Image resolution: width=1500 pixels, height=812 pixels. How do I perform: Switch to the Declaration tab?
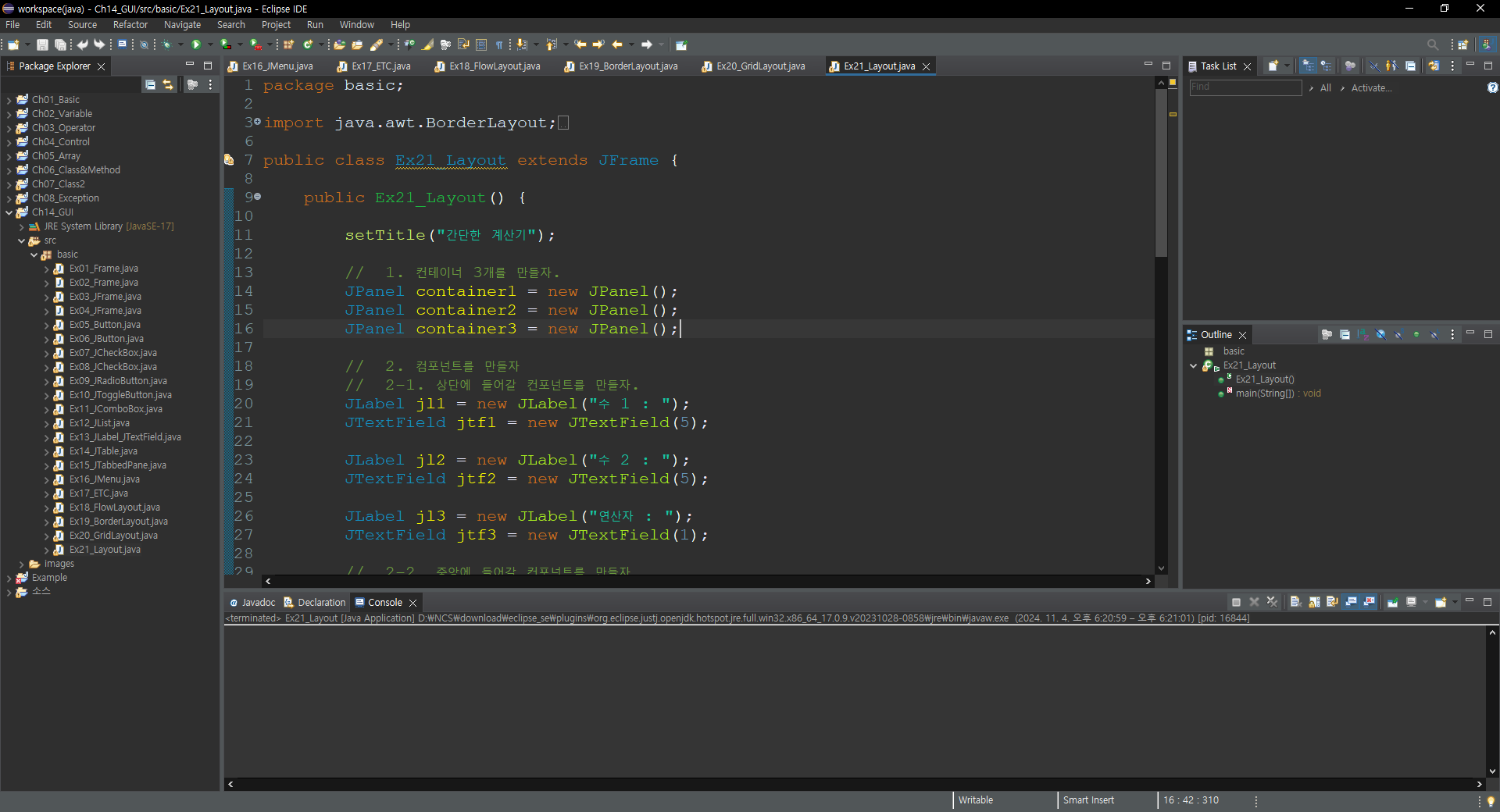(314, 603)
